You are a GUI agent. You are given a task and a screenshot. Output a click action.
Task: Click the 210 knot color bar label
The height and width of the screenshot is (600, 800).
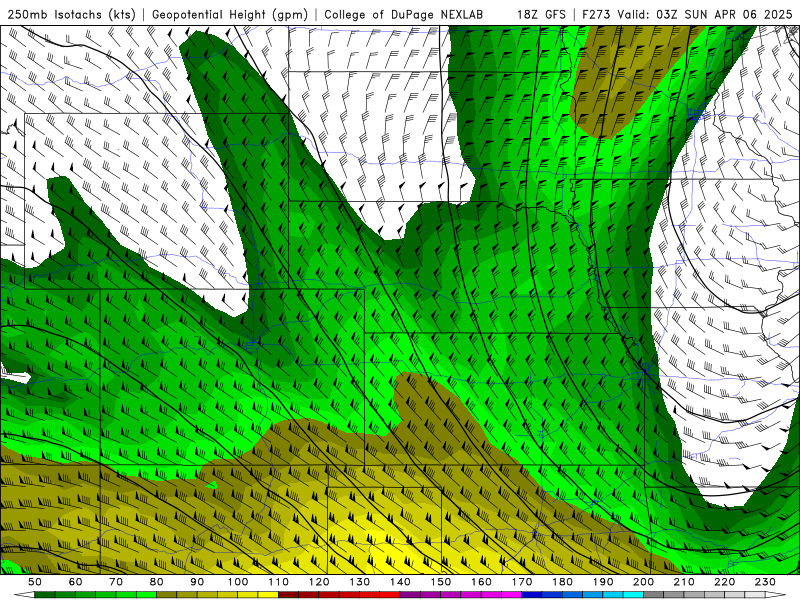(684, 582)
